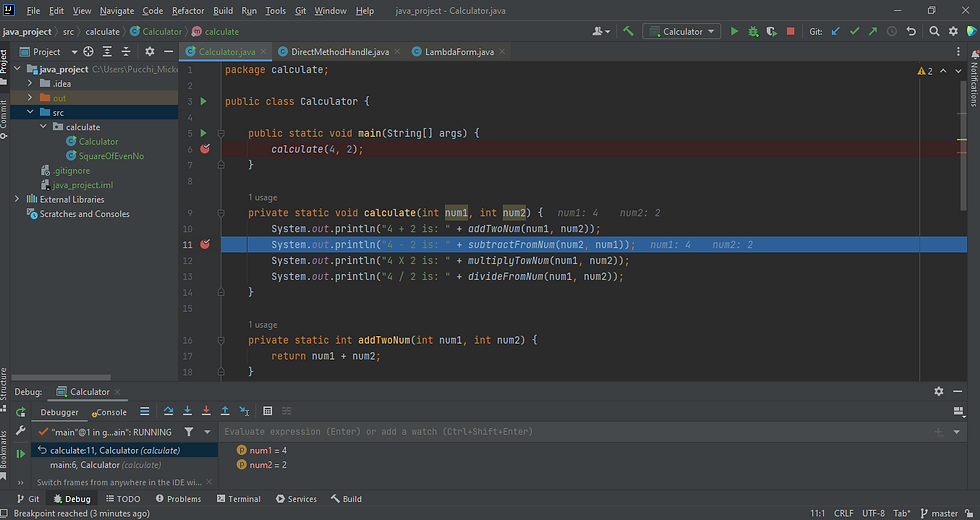Open debug panel settings gear
Screen dimensions: 980x520
click(938, 391)
